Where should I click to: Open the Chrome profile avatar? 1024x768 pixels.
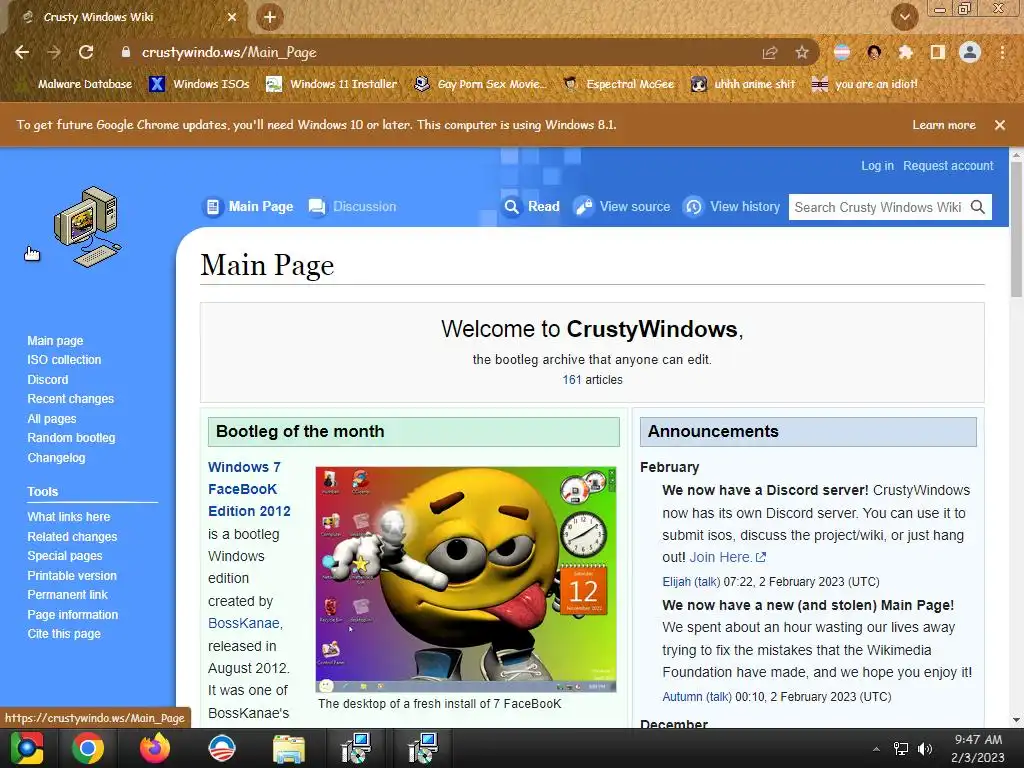970,52
